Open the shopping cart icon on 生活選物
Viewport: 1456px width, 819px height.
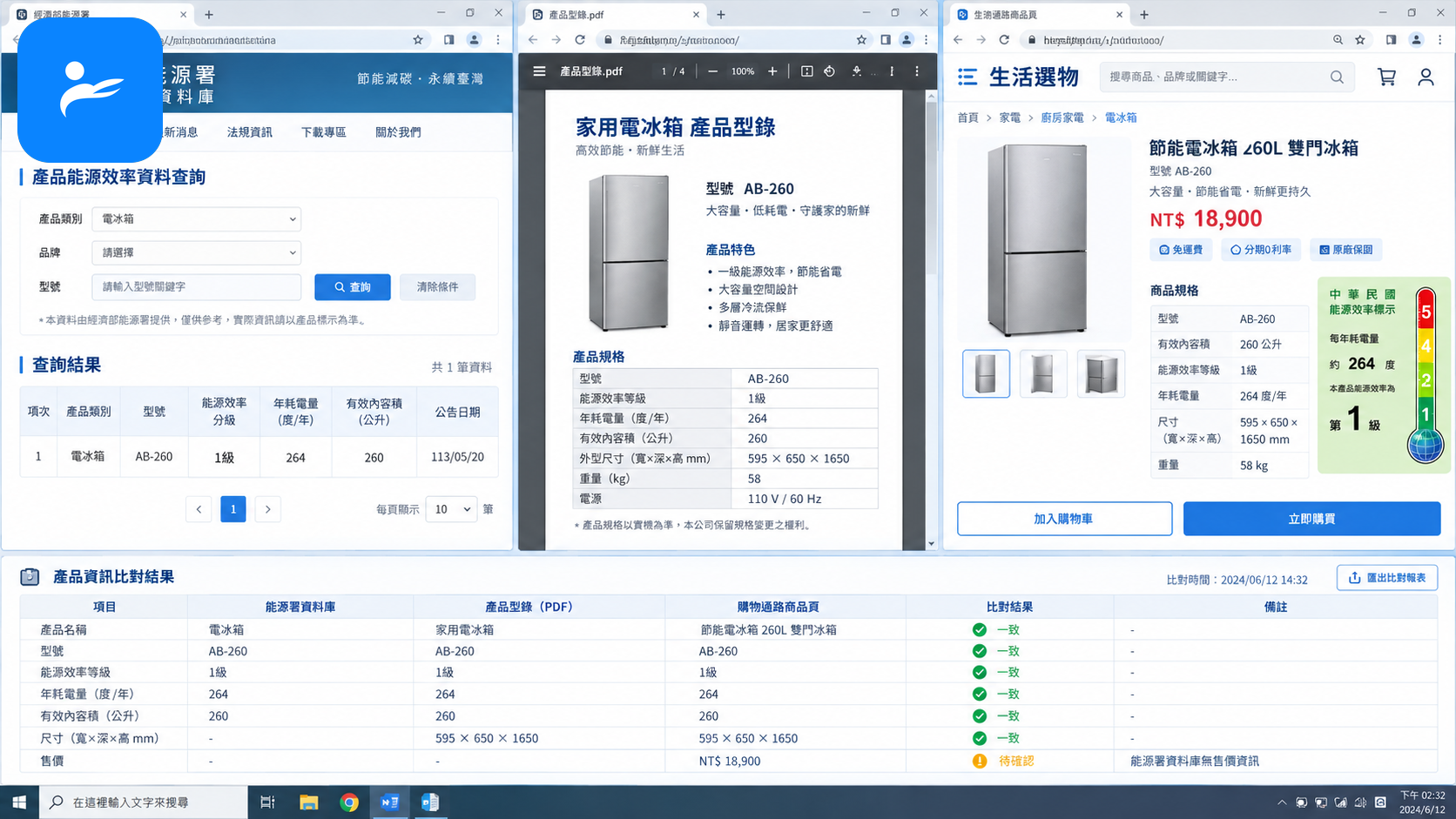(1387, 77)
